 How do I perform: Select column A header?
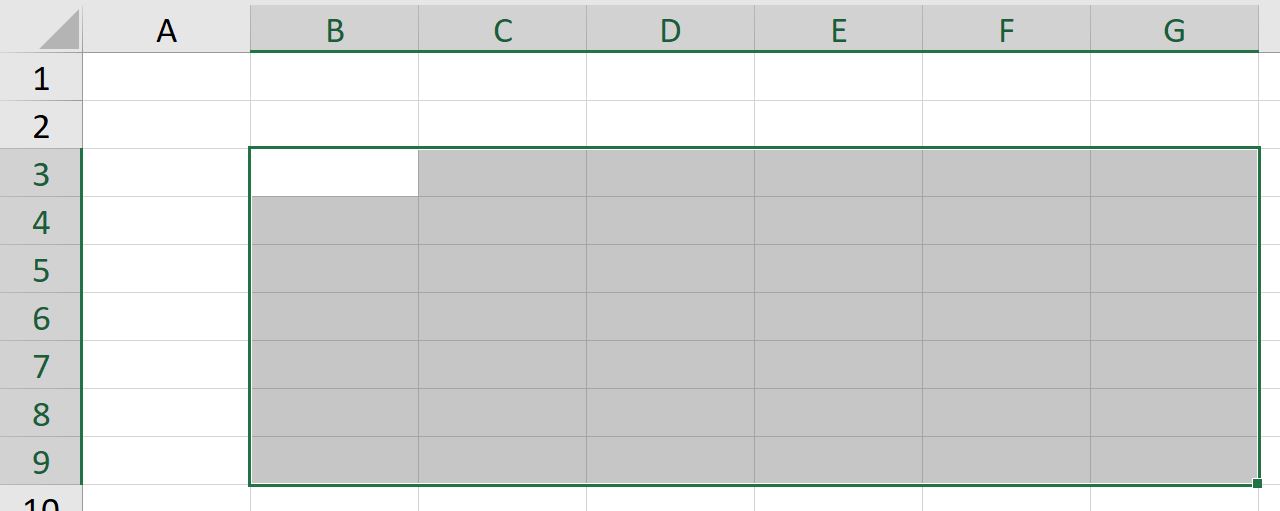166,31
